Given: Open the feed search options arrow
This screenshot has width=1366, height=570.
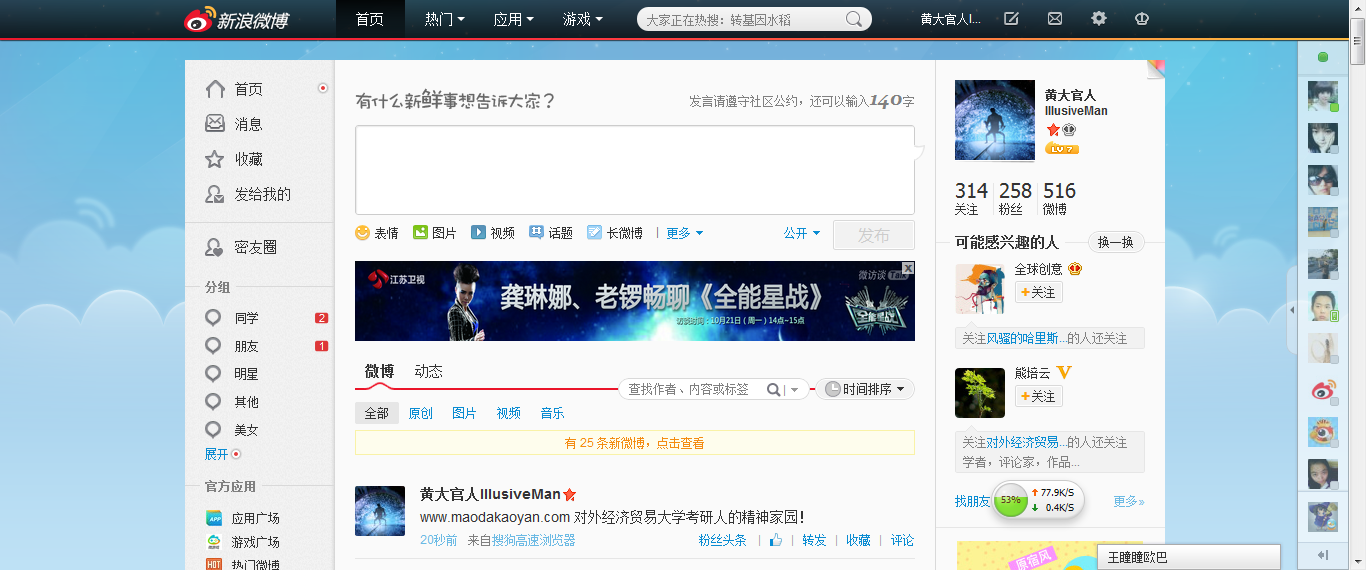Looking at the screenshot, I should [796, 390].
